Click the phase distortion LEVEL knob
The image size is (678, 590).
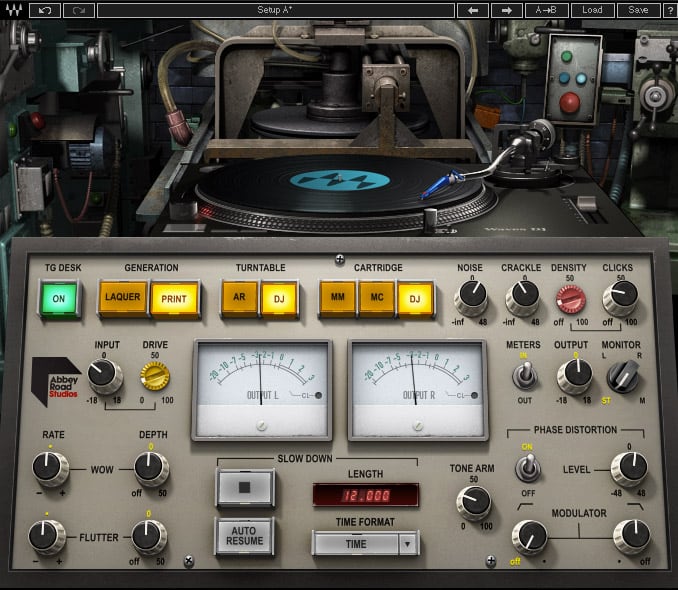[x=629, y=468]
